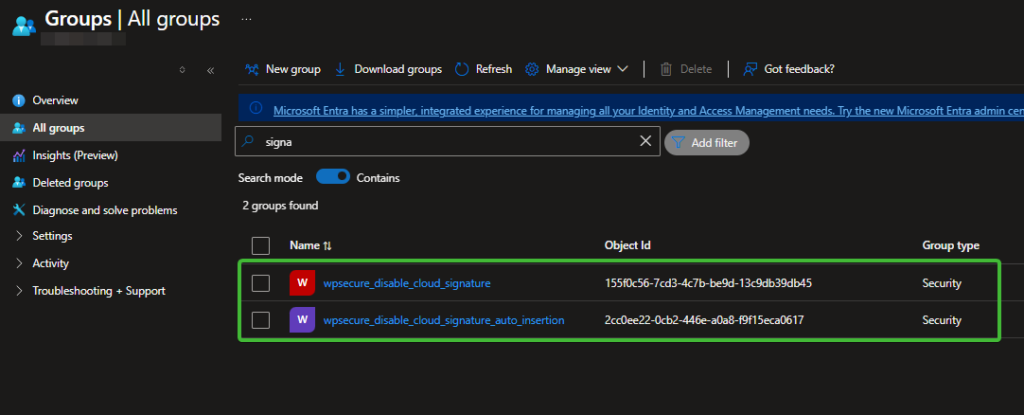Go to Overview in sidebar
Image resolution: width=1024 pixels, height=415 pixels.
pos(55,101)
